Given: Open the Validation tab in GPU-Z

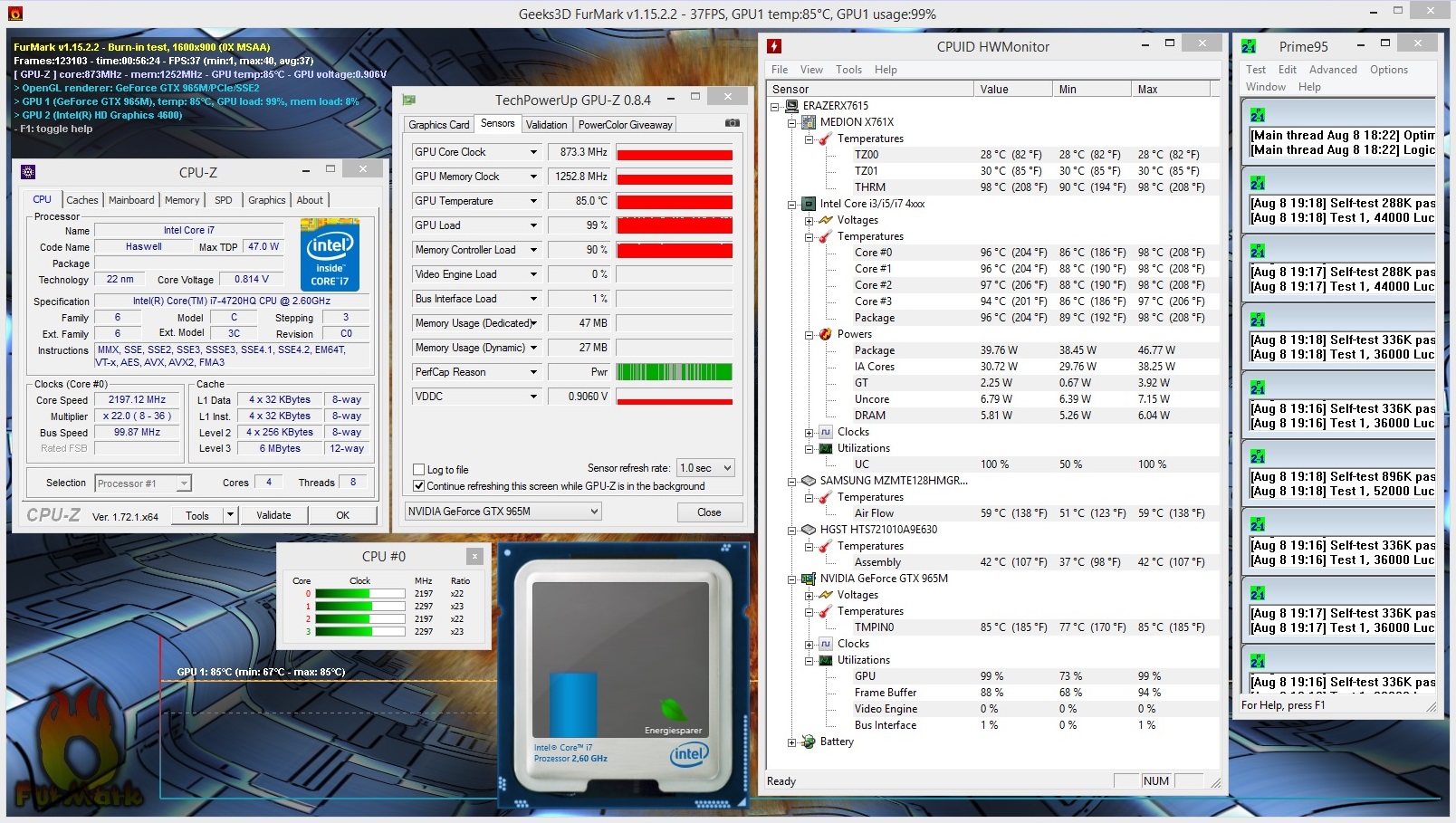Looking at the screenshot, I should pyautogui.click(x=547, y=125).
